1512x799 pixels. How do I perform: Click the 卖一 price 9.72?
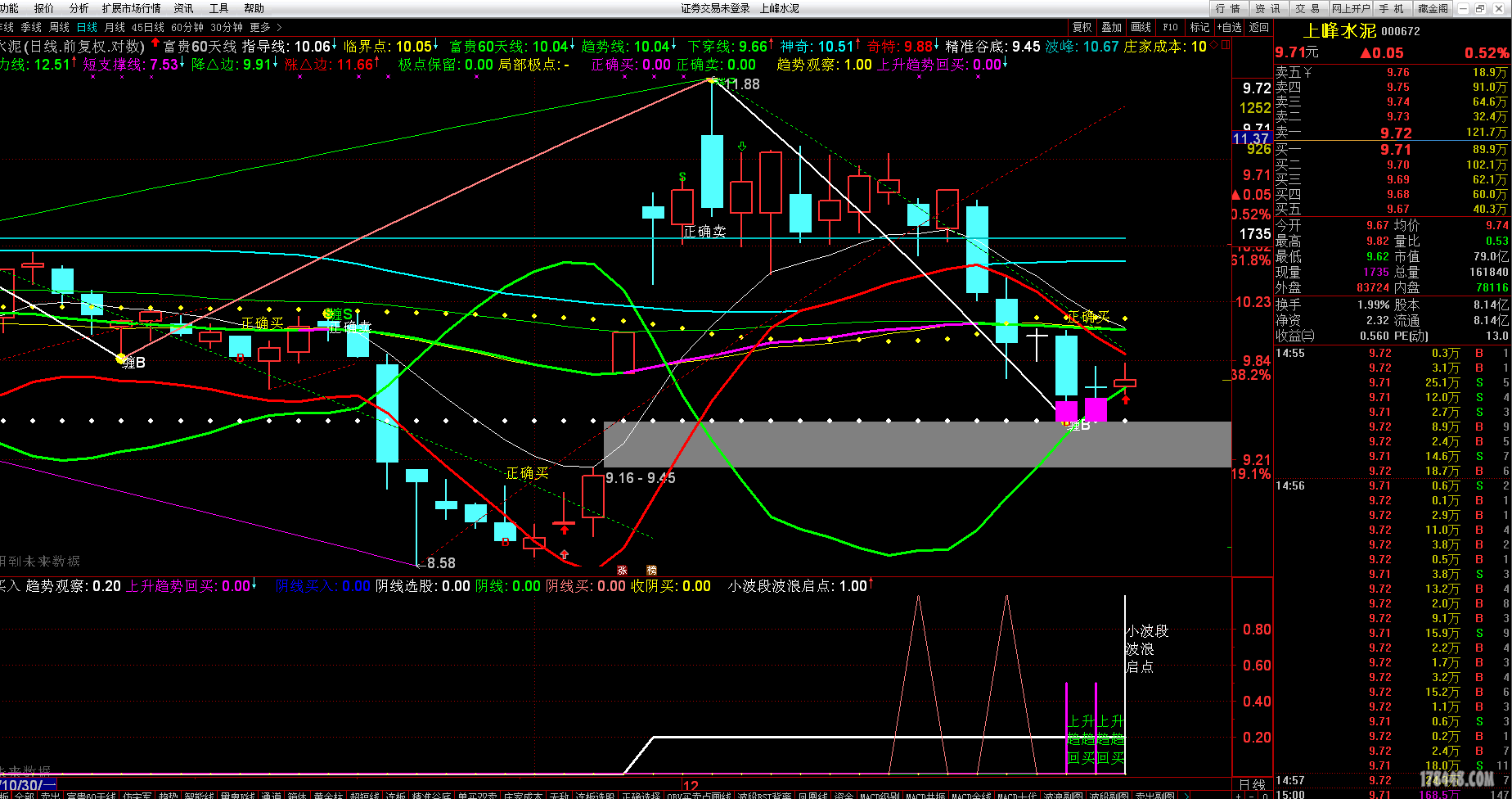(1396, 133)
